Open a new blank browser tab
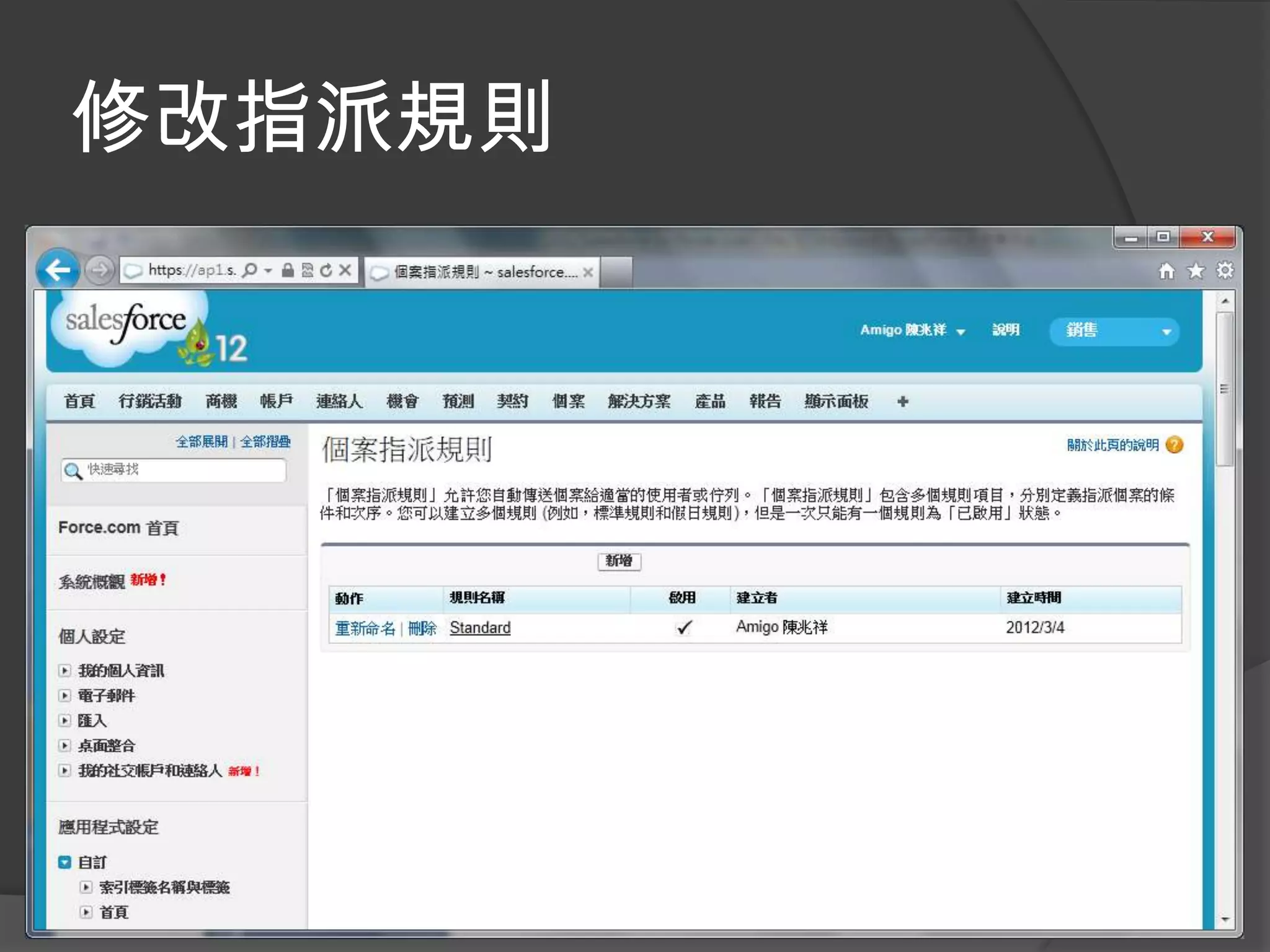 616,272
